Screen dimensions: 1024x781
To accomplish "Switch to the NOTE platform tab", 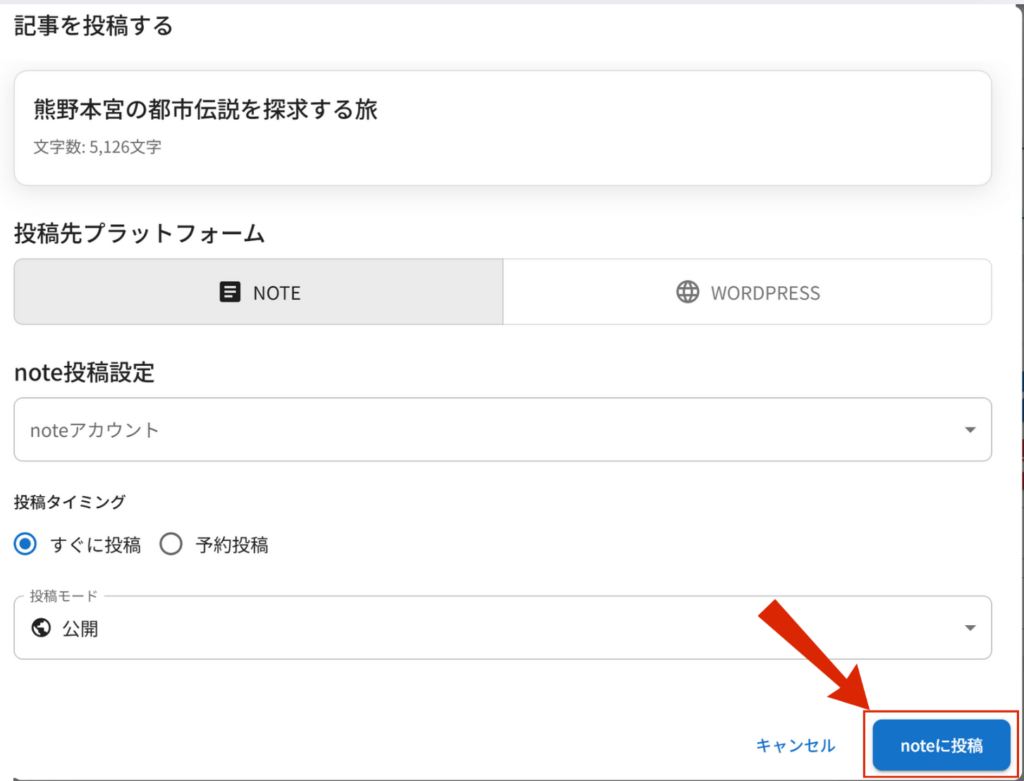I will tap(258, 293).
